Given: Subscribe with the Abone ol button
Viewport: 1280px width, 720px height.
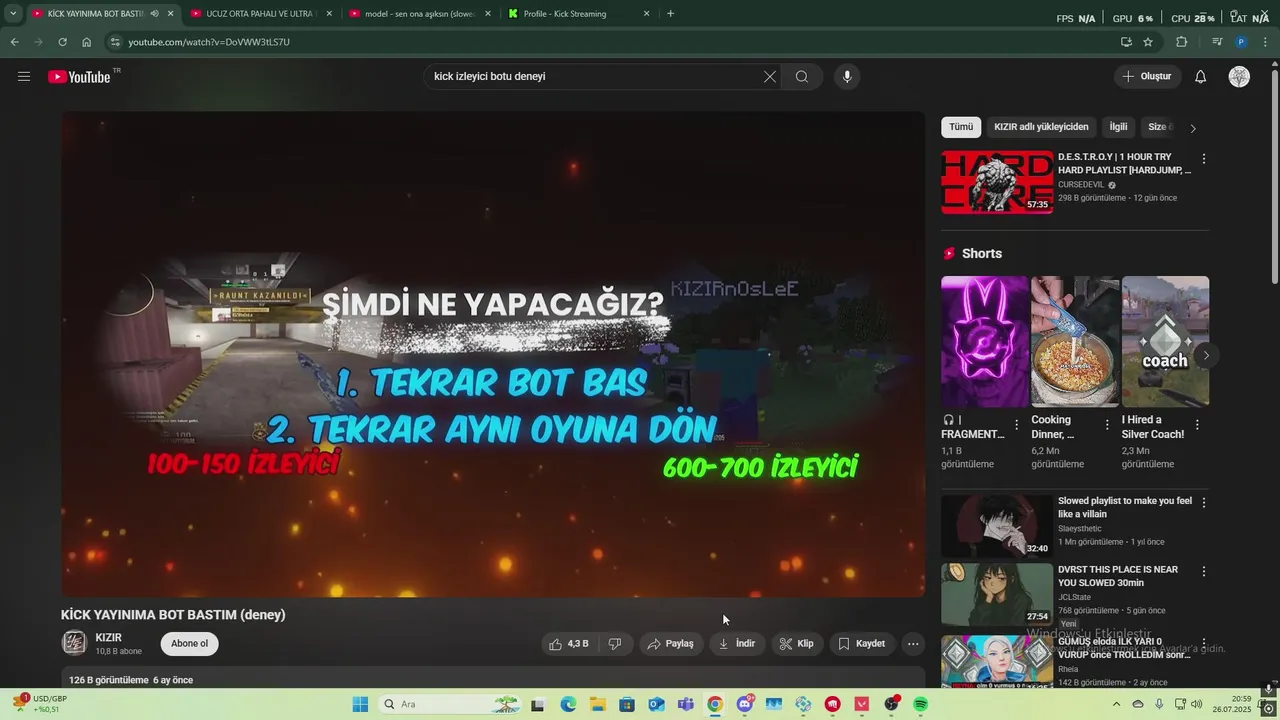Looking at the screenshot, I should [189, 644].
